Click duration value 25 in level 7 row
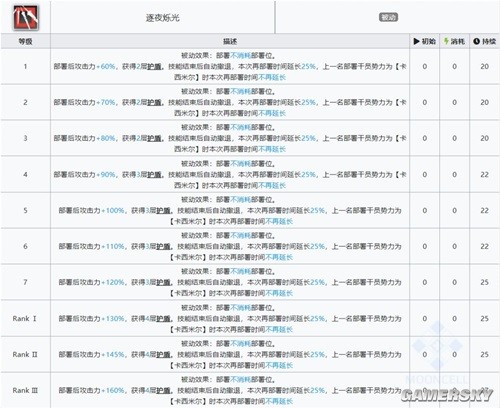Viewport: 500px width, 408px height. (485, 282)
